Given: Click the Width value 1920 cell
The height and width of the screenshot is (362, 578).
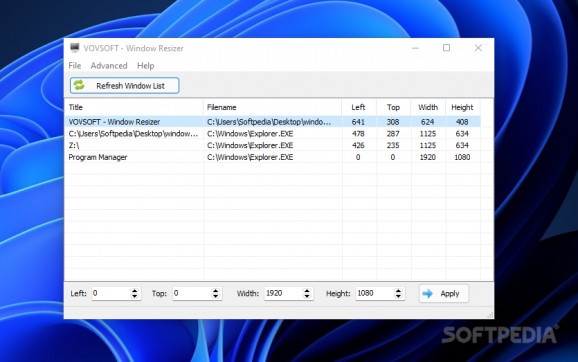Looking at the screenshot, I should [x=428, y=157].
